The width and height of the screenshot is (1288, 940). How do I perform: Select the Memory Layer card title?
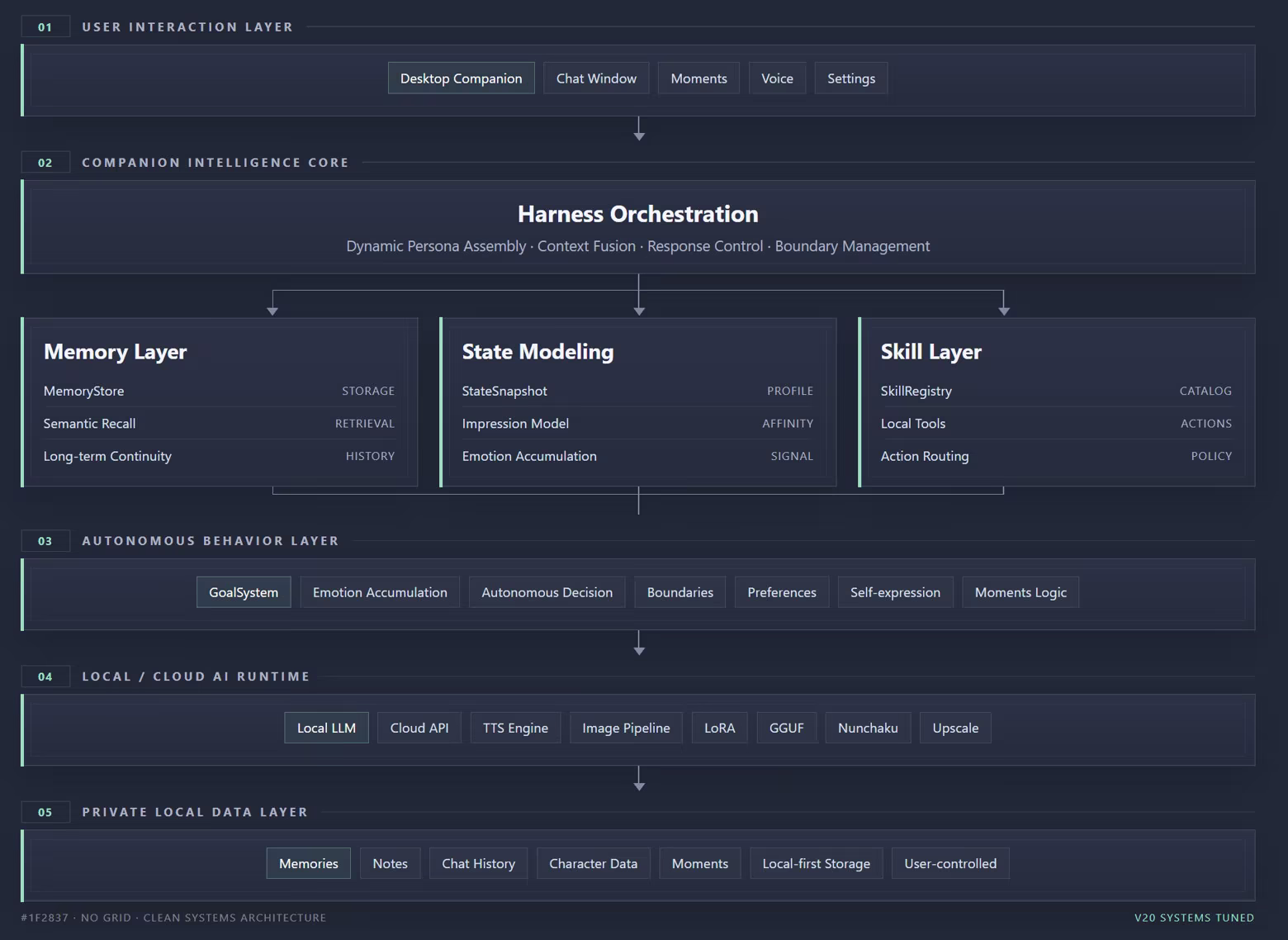[x=116, y=352]
